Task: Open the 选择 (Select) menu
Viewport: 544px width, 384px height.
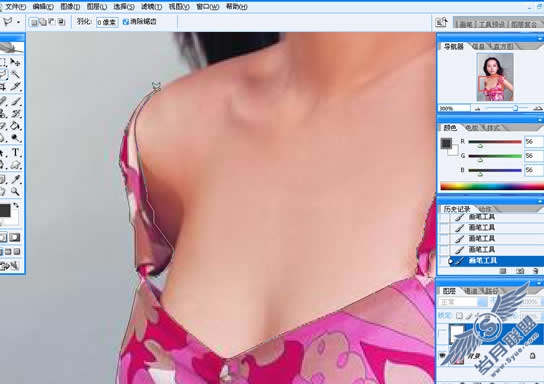Action: coord(124,7)
